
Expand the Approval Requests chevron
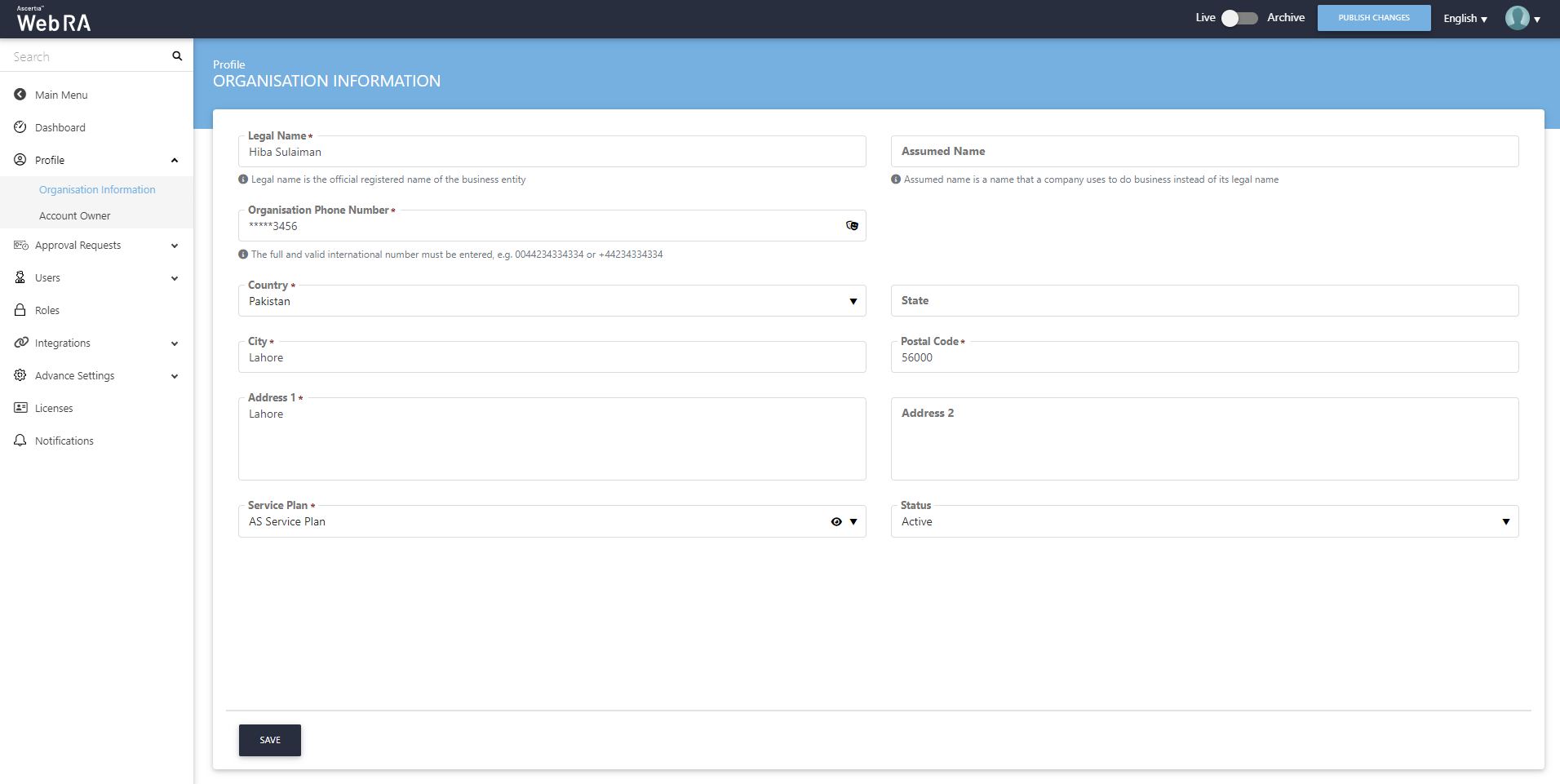pos(175,246)
